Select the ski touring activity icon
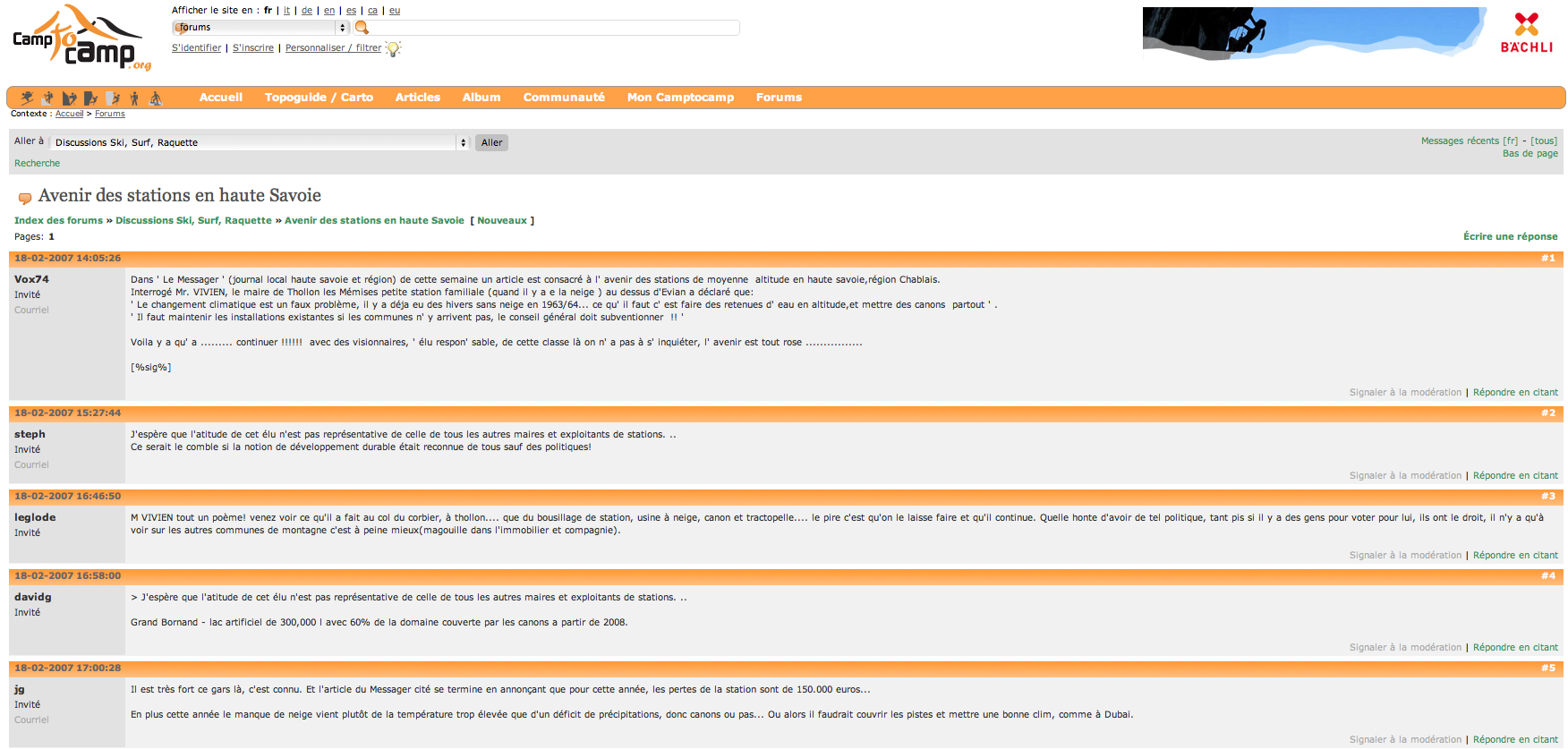Image resolution: width=1568 pixels, height=749 pixels. pos(27,98)
